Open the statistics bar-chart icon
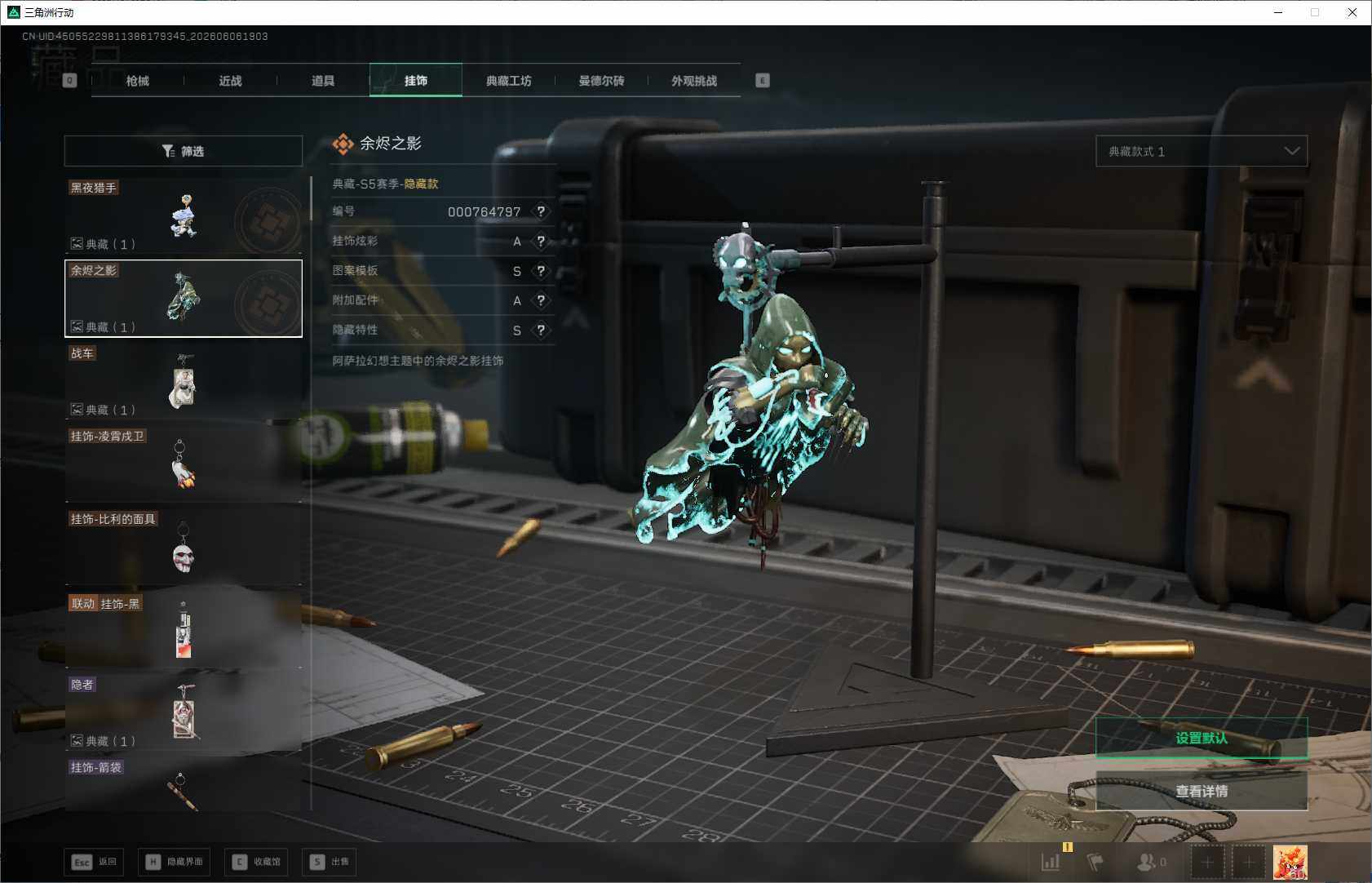The image size is (1372, 883). click(x=1051, y=862)
